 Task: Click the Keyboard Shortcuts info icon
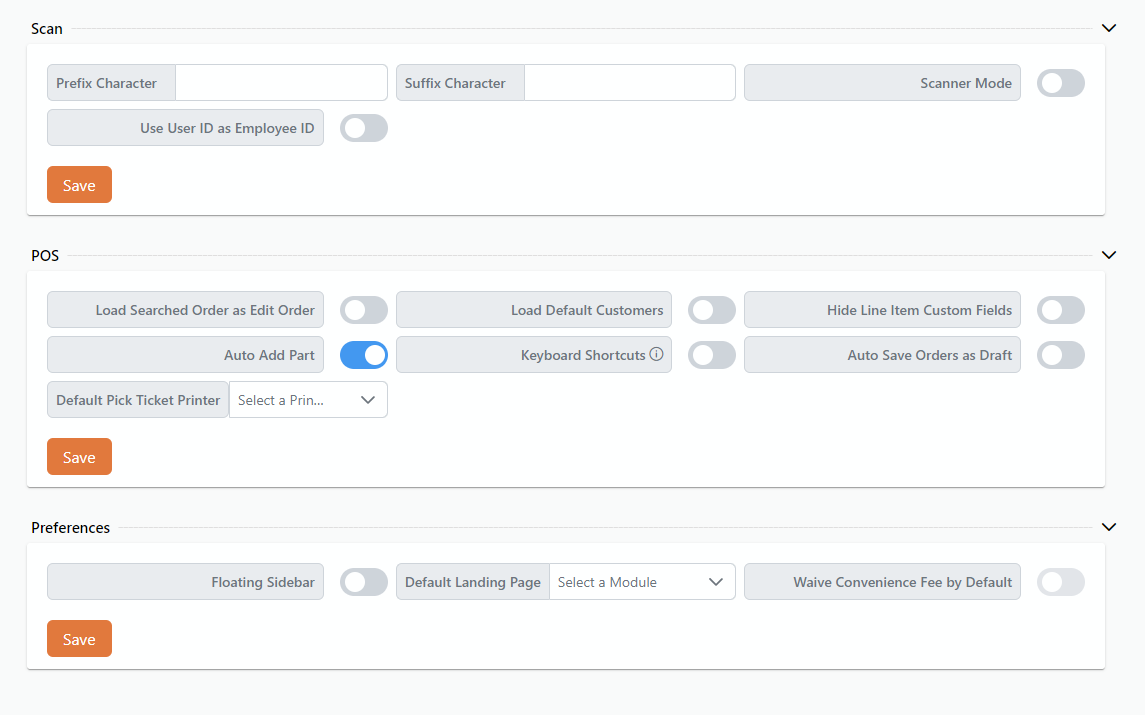[657, 354]
